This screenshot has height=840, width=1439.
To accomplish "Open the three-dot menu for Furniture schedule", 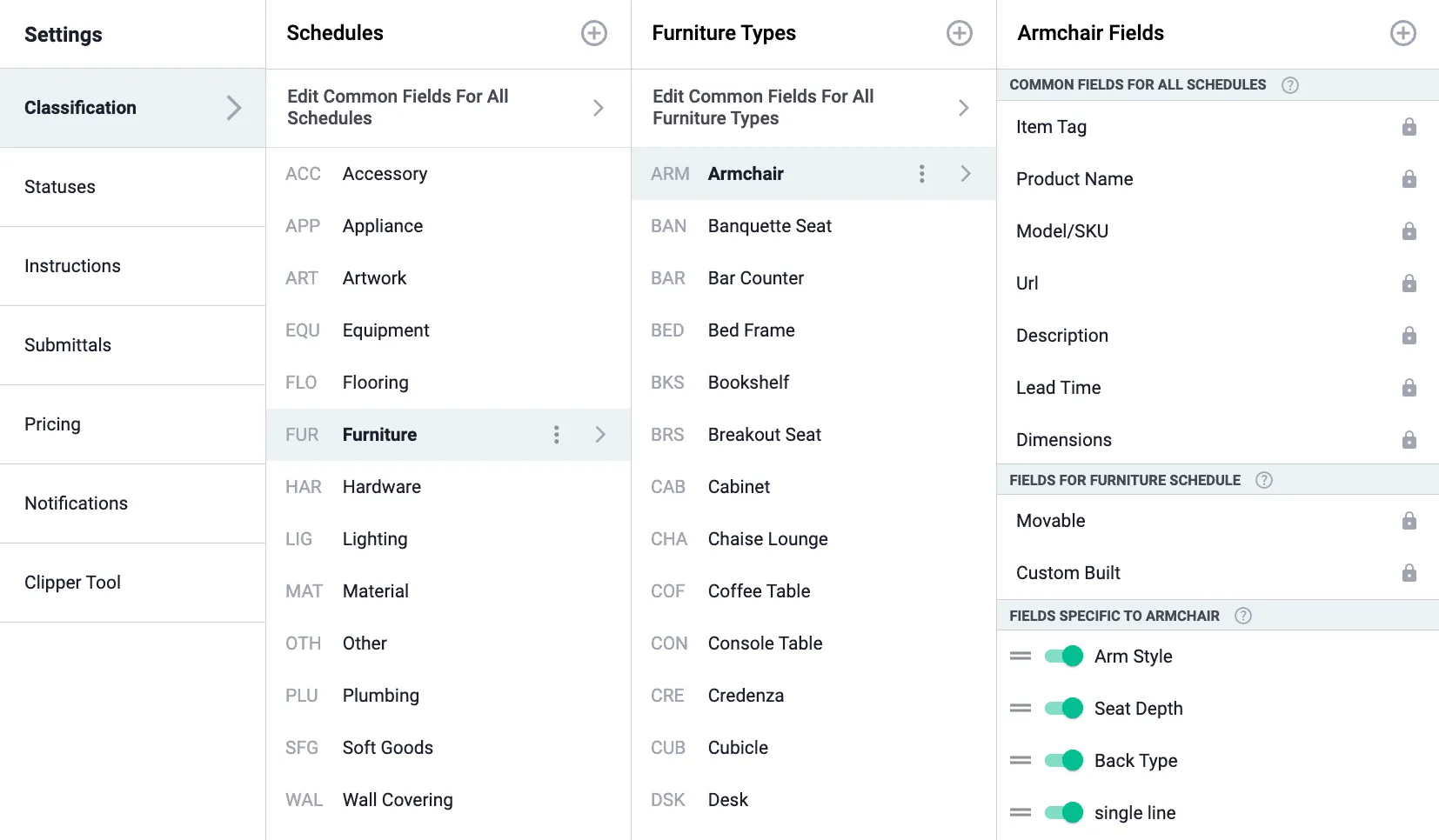I will click(557, 435).
